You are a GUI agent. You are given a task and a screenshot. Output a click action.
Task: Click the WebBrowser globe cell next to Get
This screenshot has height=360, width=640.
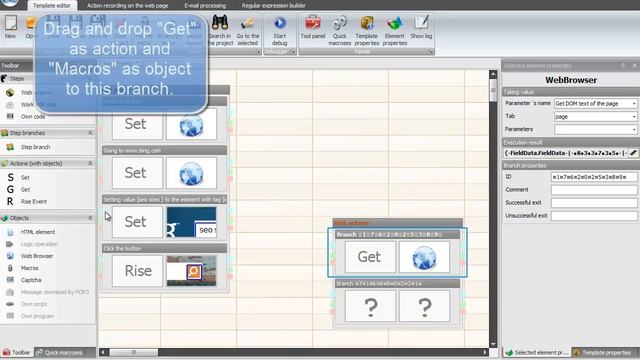pos(424,257)
